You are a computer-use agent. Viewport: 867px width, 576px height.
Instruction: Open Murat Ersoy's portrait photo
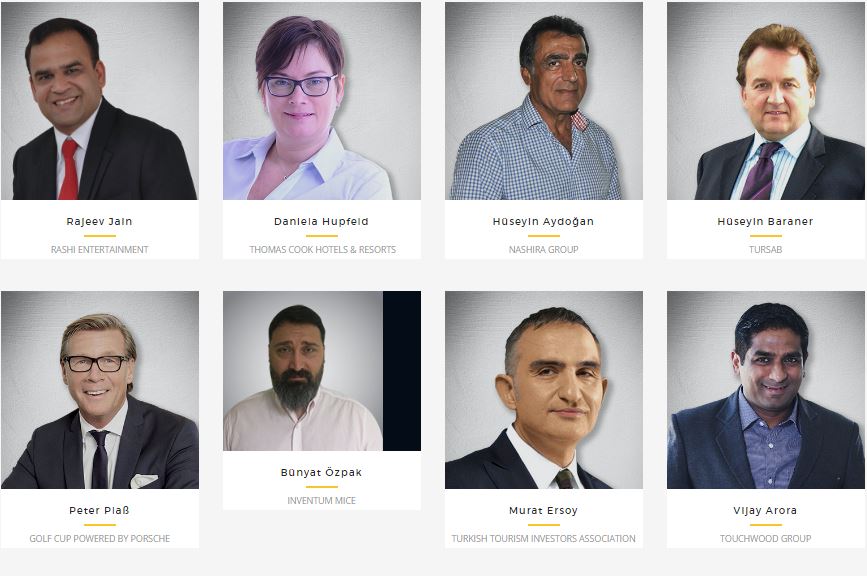[x=544, y=390]
